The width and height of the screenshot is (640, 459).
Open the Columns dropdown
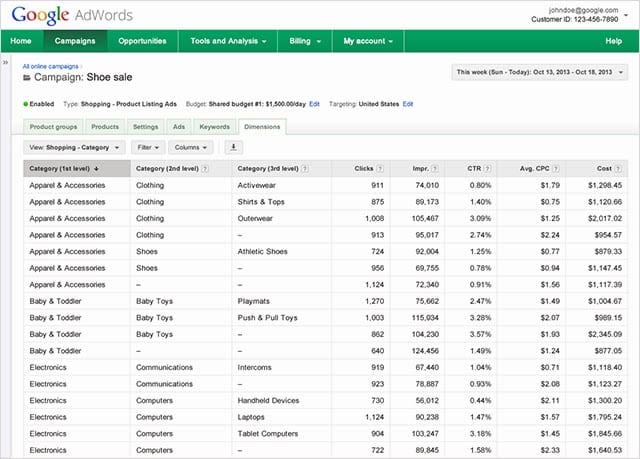coord(191,147)
